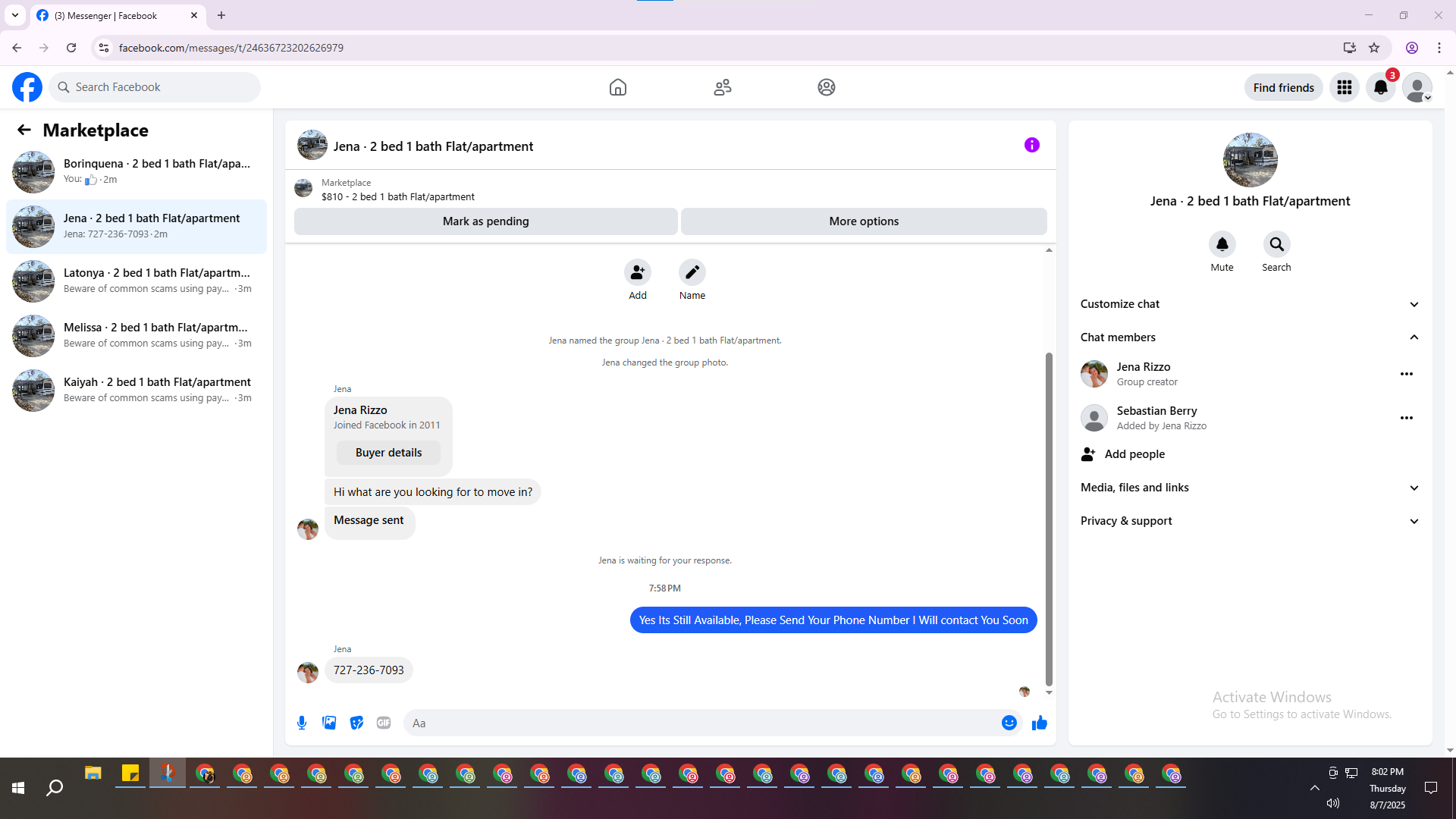This screenshot has width=1456, height=819.
Task: Bookmark this page with the star icon
Action: point(1374,48)
